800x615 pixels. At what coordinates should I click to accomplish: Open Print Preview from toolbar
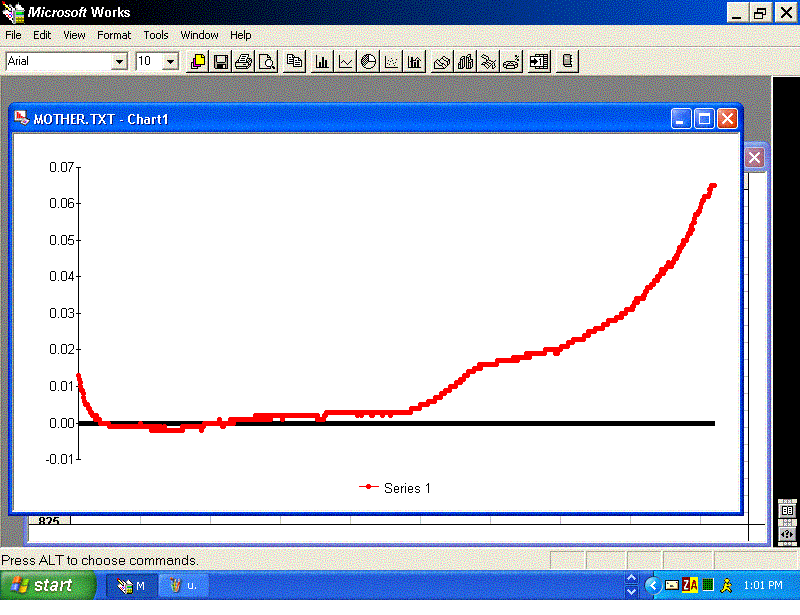click(267, 62)
